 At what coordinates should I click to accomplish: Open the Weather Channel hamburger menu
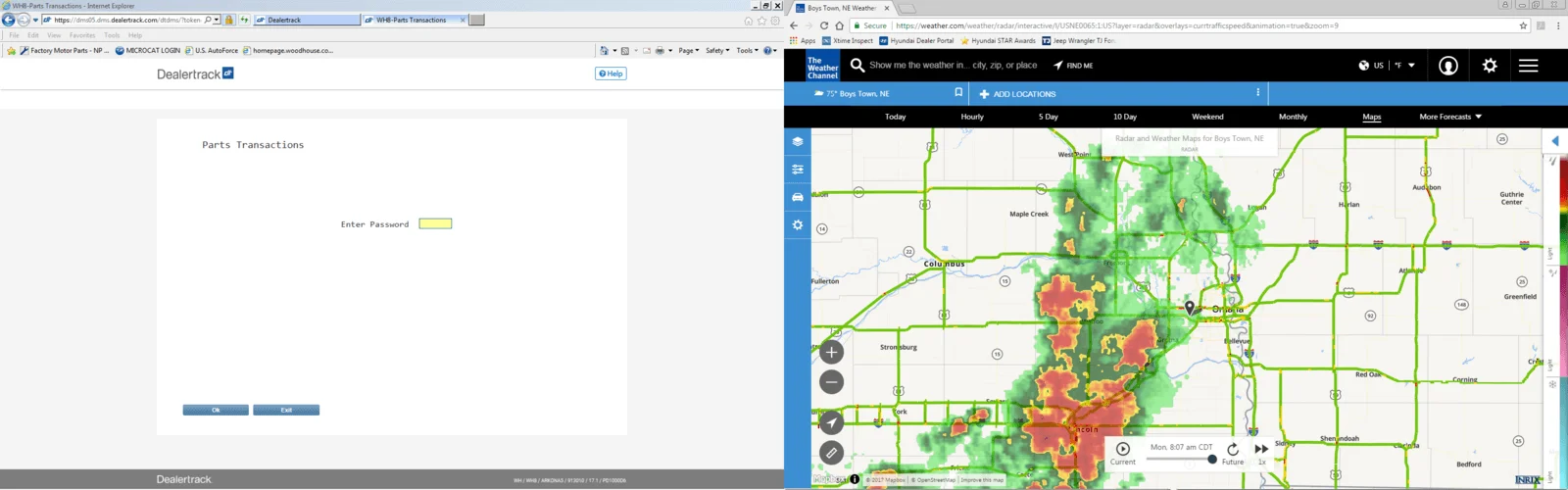click(1529, 66)
